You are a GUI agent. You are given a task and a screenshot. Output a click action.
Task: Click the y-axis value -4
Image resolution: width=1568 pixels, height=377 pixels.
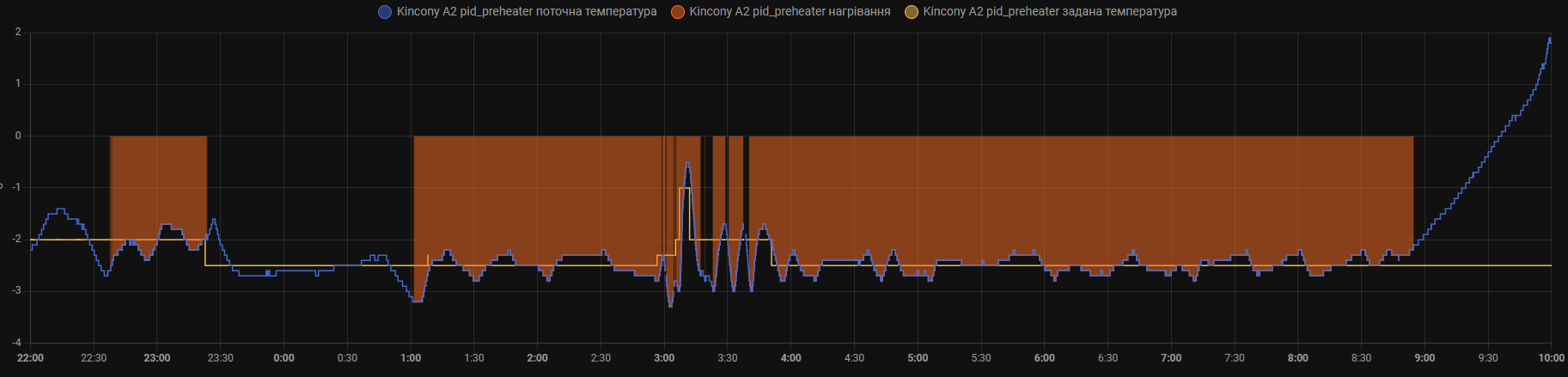click(16, 343)
